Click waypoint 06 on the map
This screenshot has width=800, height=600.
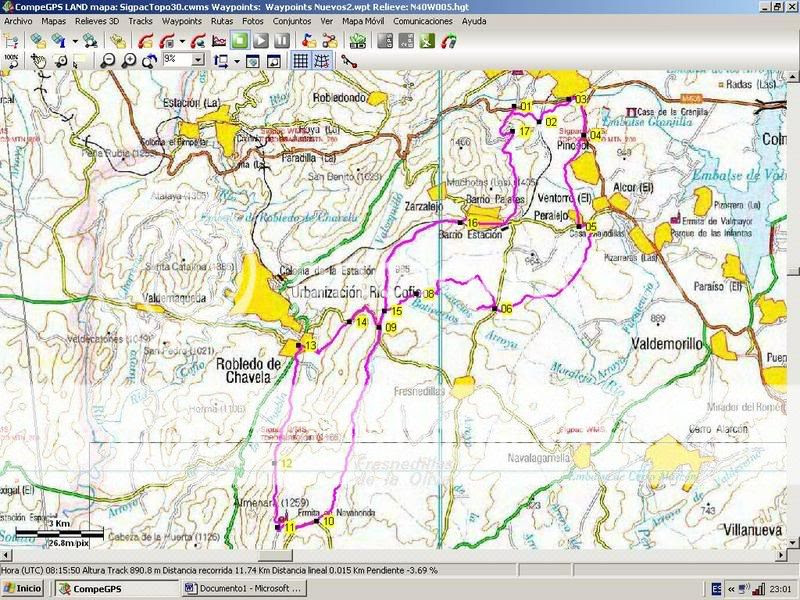[x=494, y=308]
